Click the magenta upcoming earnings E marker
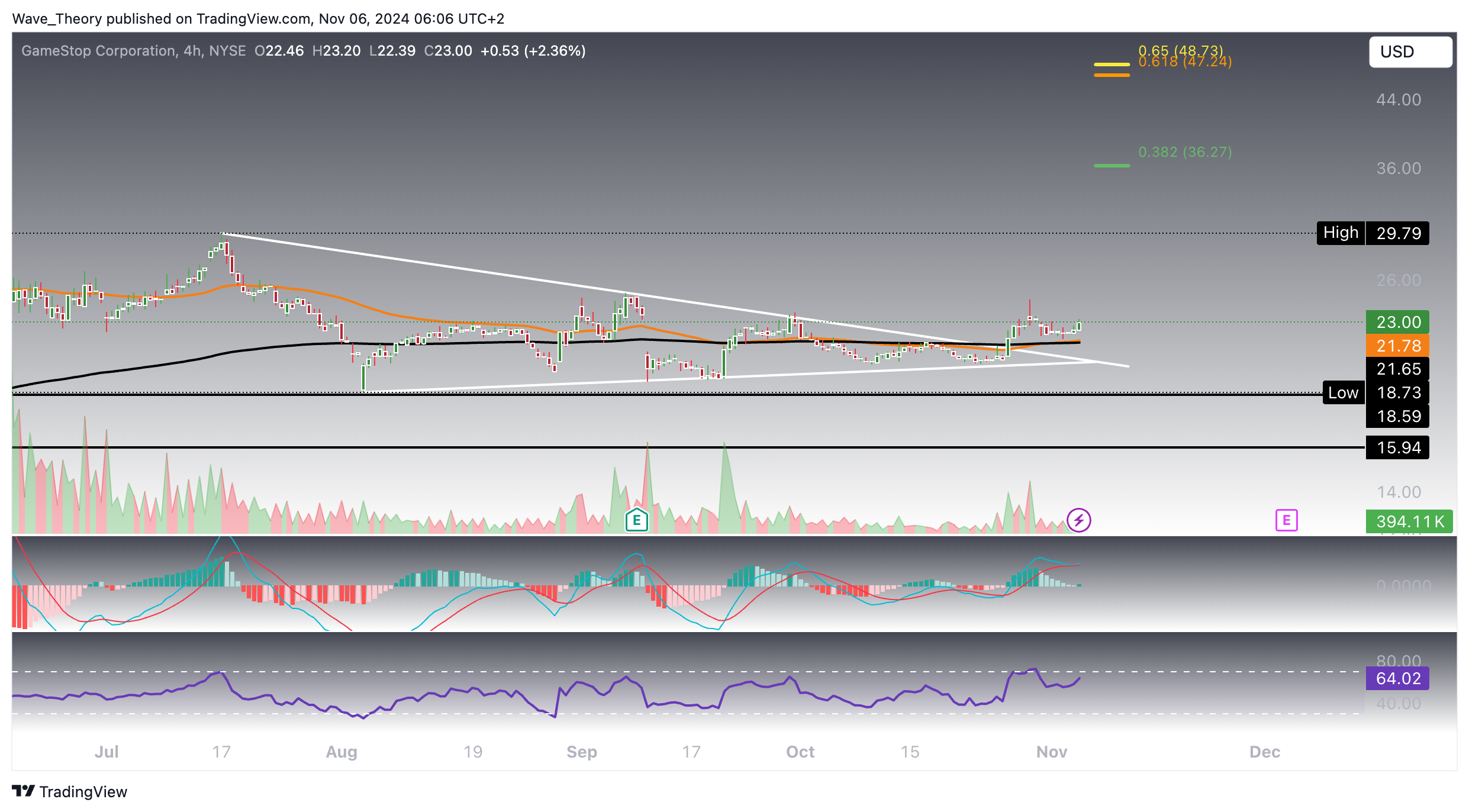This screenshot has height=812, width=1469. (x=1286, y=520)
